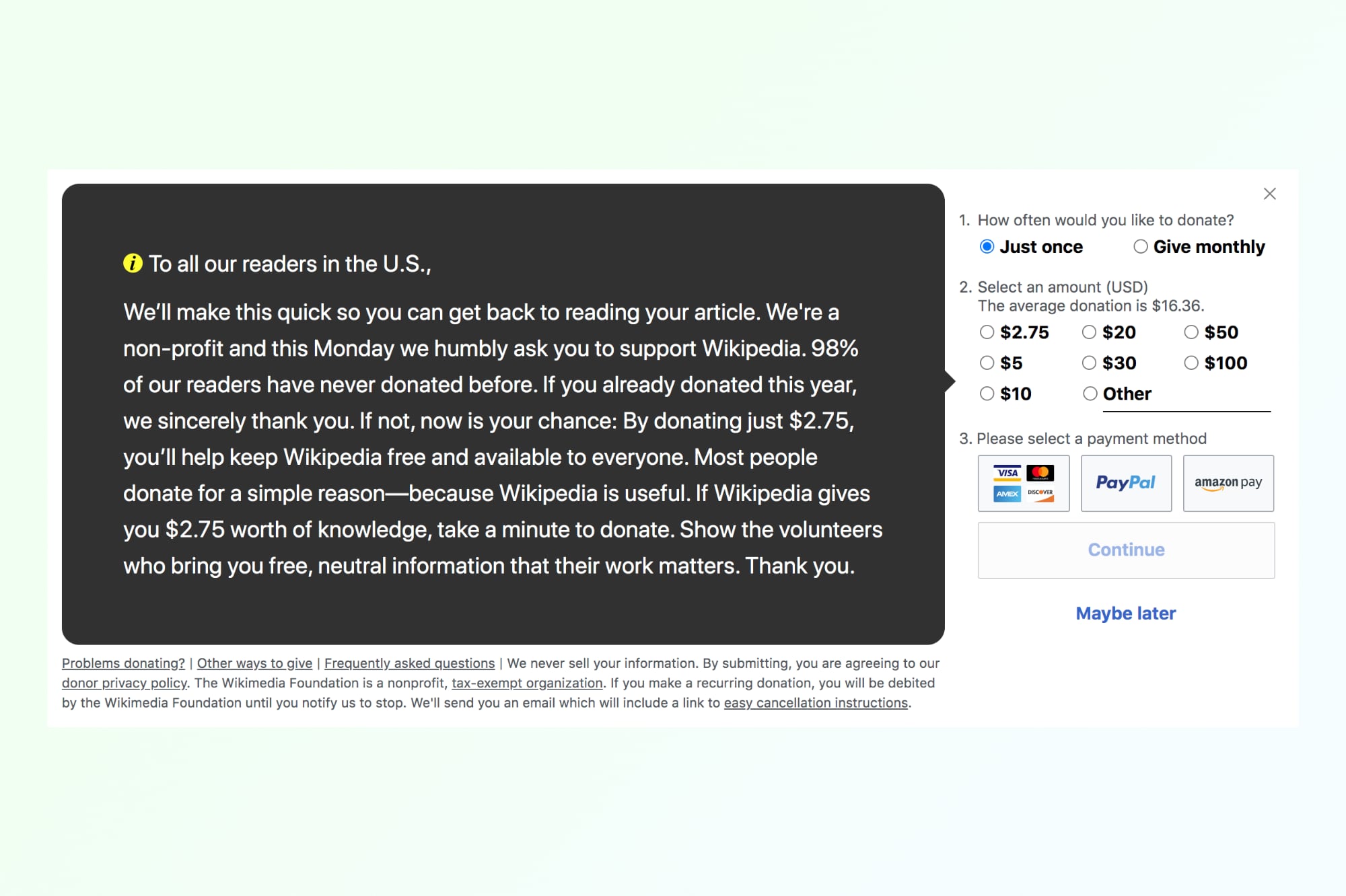Pick the $50 donation amount
Image resolution: width=1346 pixels, height=896 pixels.
click(1192, 332)
